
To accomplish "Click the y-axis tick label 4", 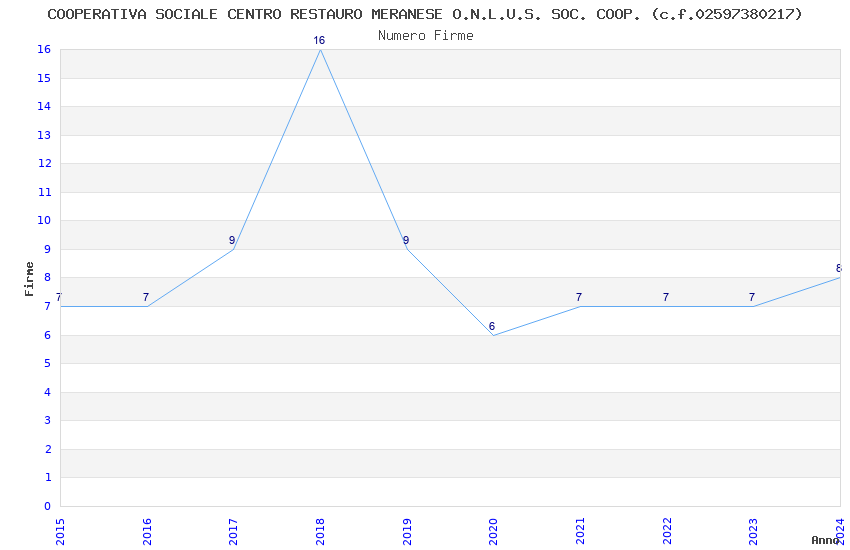I will (x=48, y=392).
